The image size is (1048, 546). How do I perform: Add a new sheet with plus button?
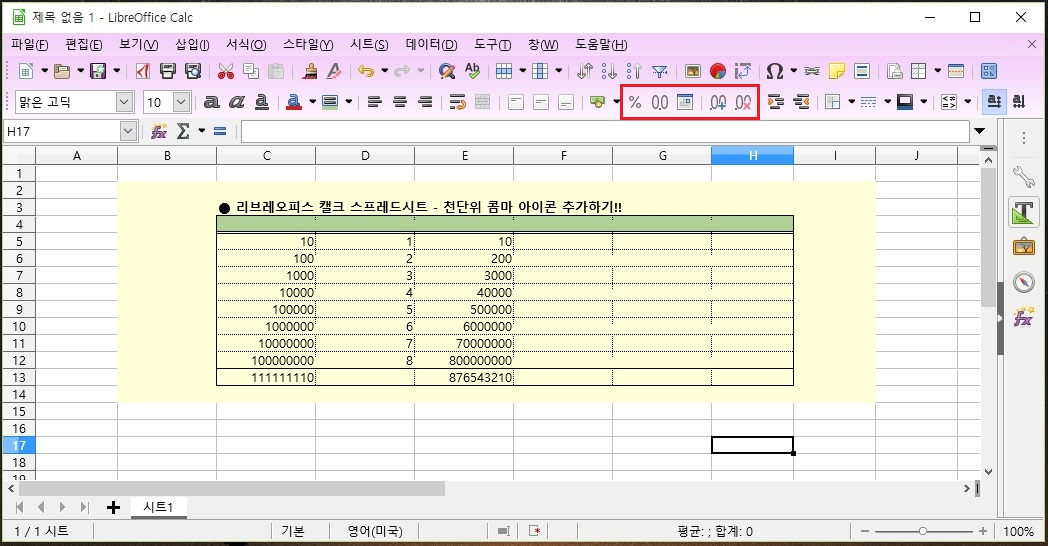[x=114, y=507]
